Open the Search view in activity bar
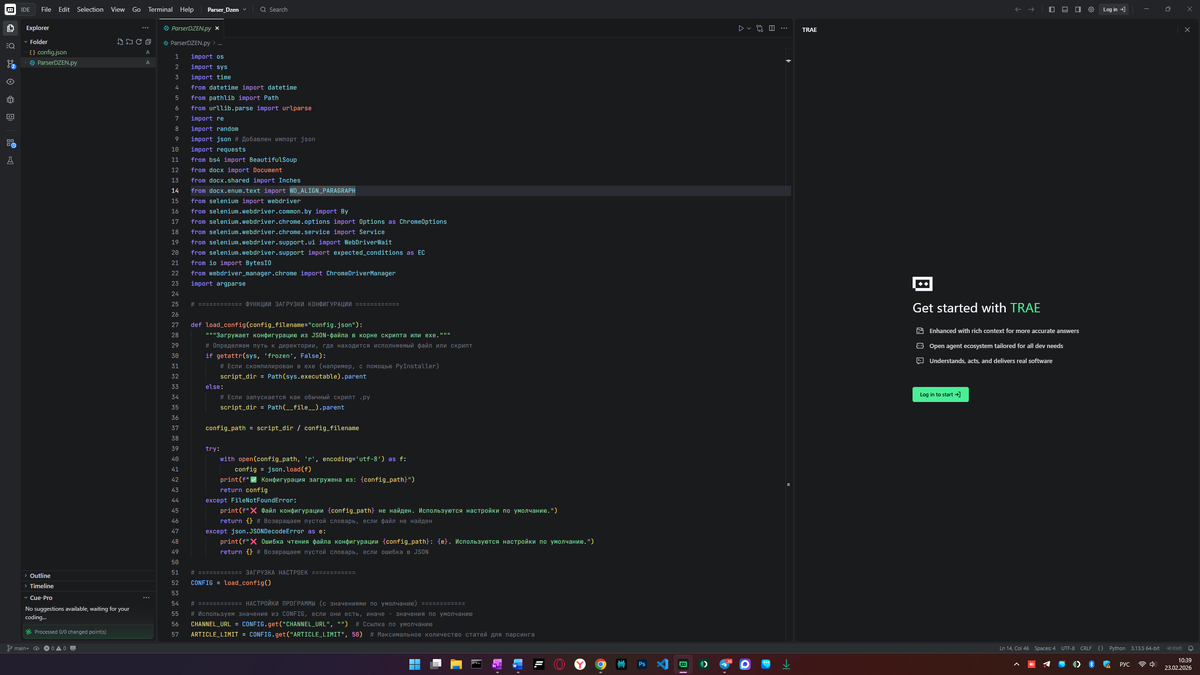Image resolution: width=1200 pixels, height=675 pixels. (10, 46)
